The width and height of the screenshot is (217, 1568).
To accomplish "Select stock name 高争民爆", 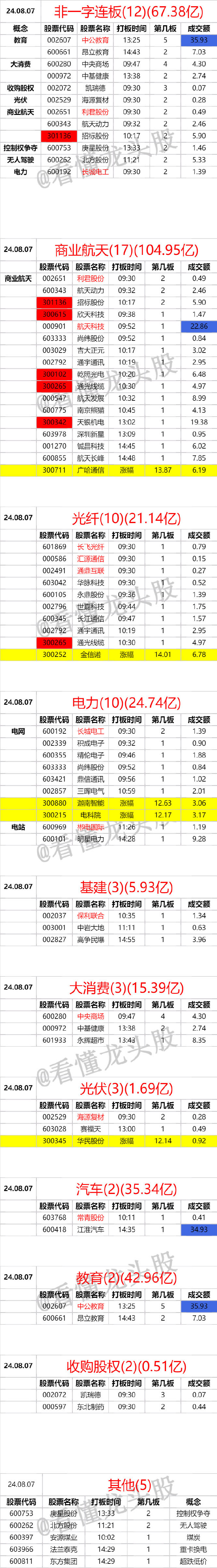I will (x=90, y=939).
